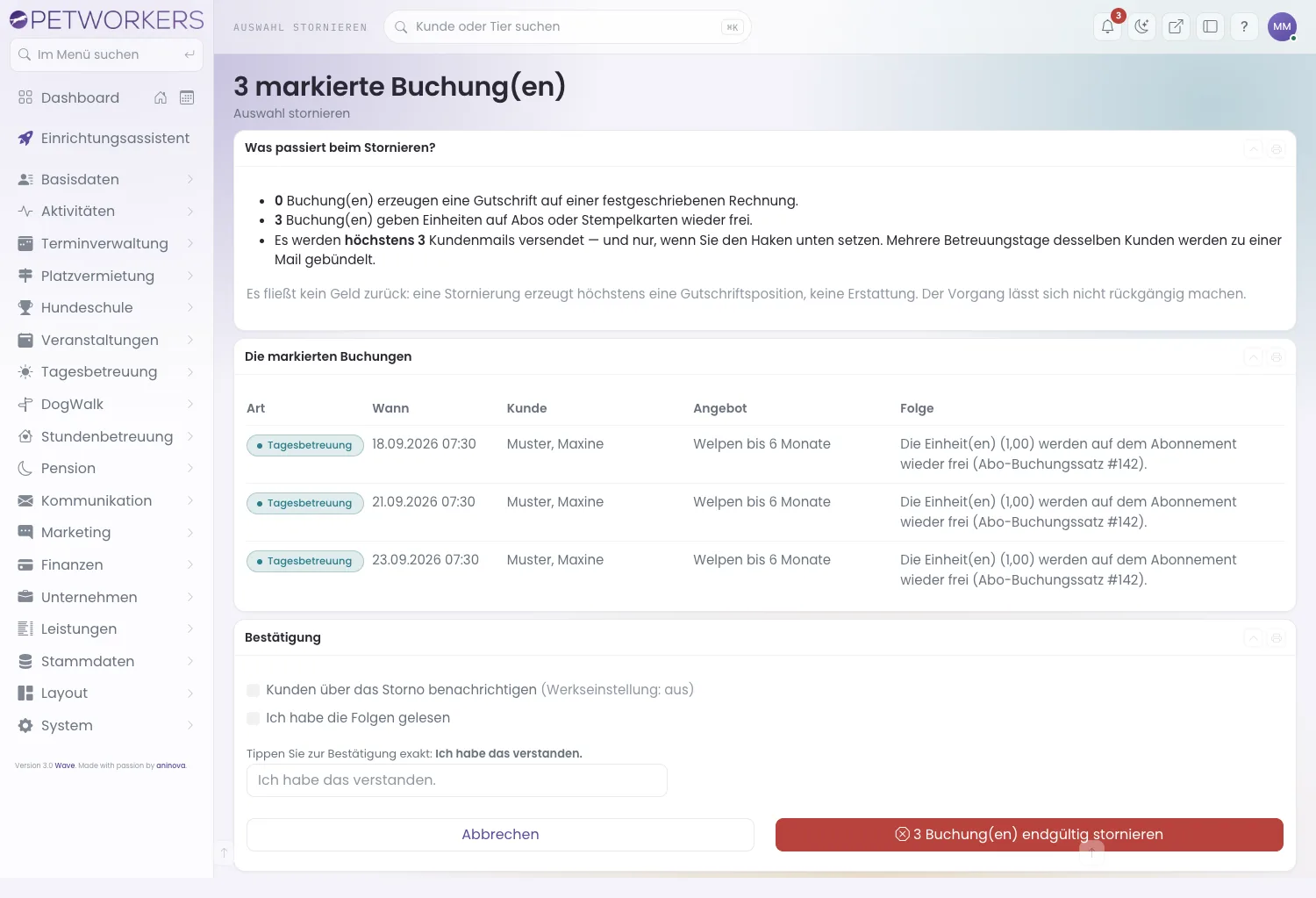Click the Tagesbetreuung badge for 18.09.2026

pos(305,445)
